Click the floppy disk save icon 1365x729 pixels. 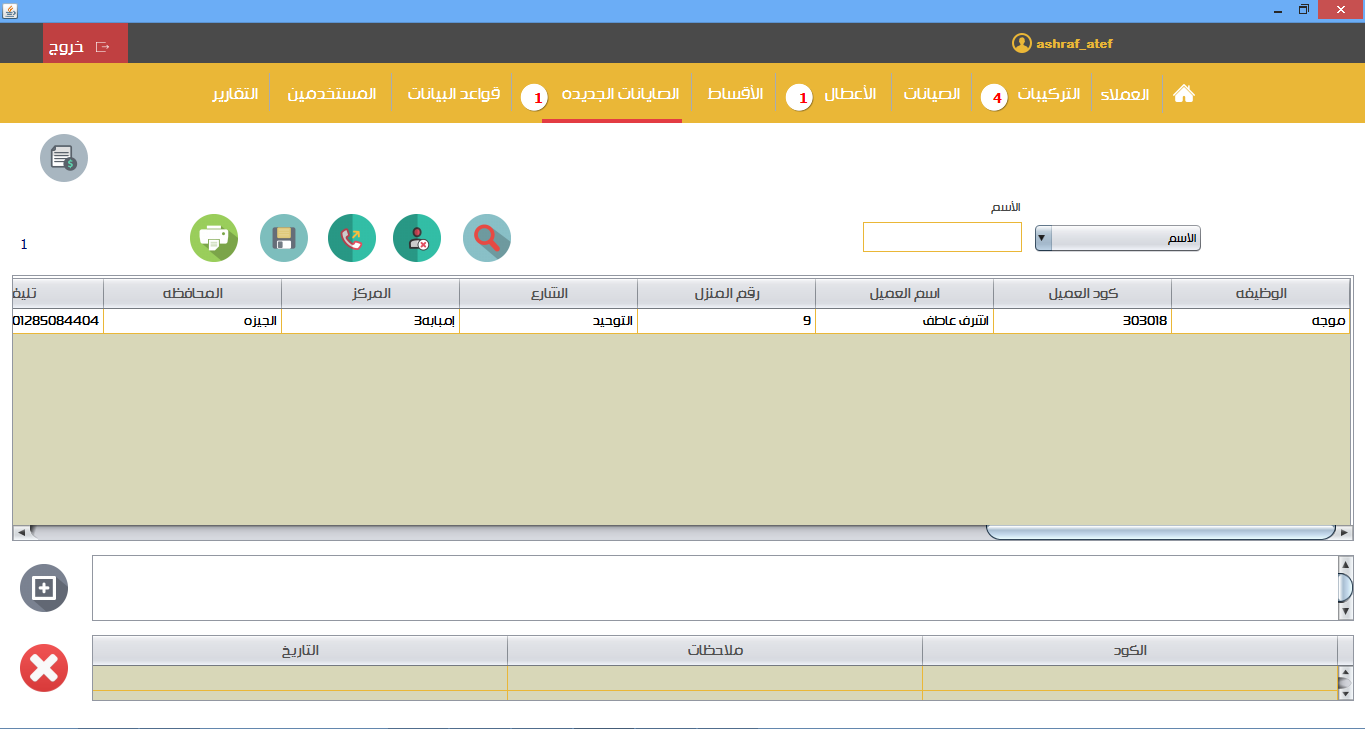(x=284, y=238)
